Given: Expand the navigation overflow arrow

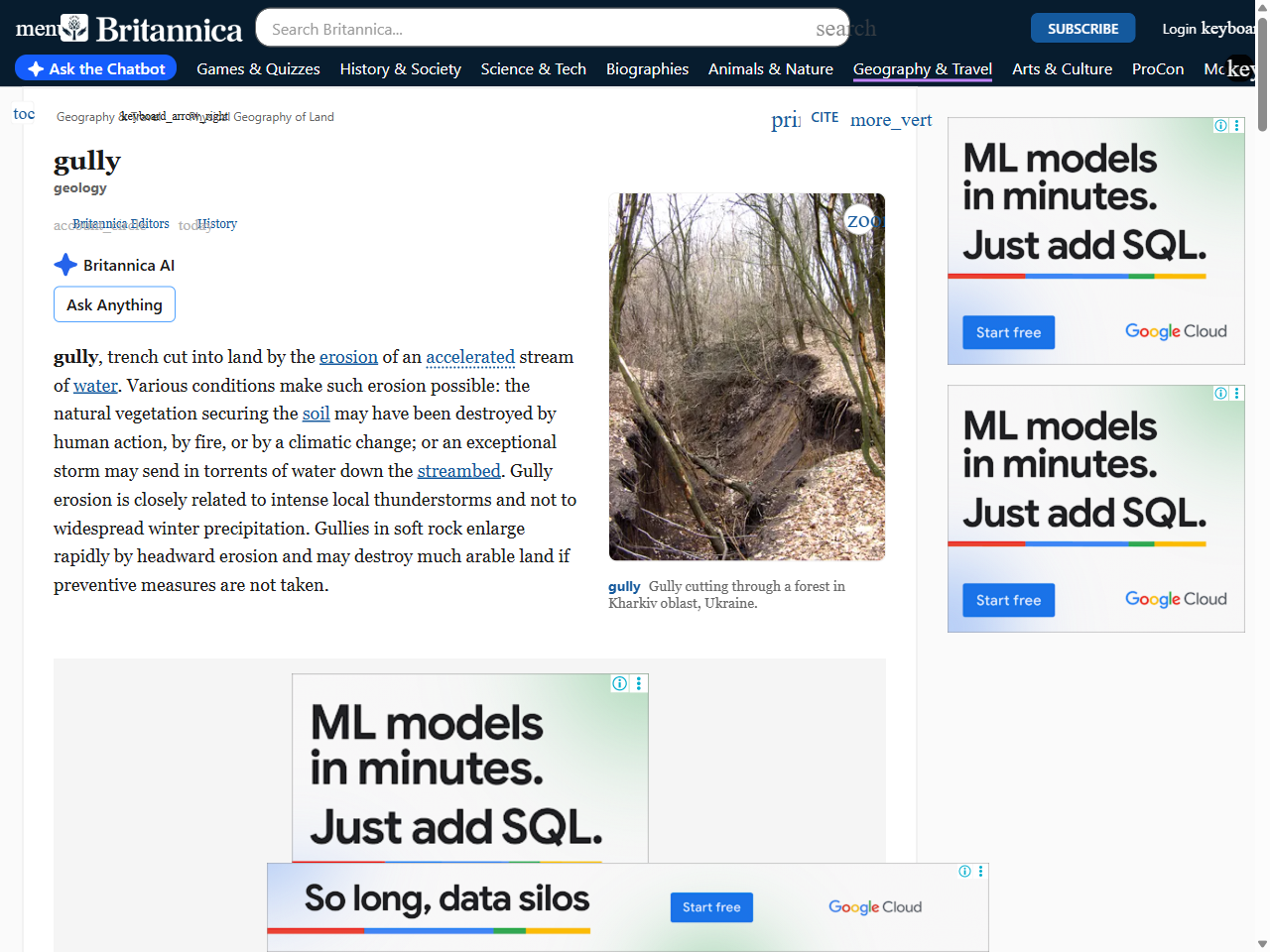Looking at the screenshot, I should pyautogui.click(x=1240, y=68).
